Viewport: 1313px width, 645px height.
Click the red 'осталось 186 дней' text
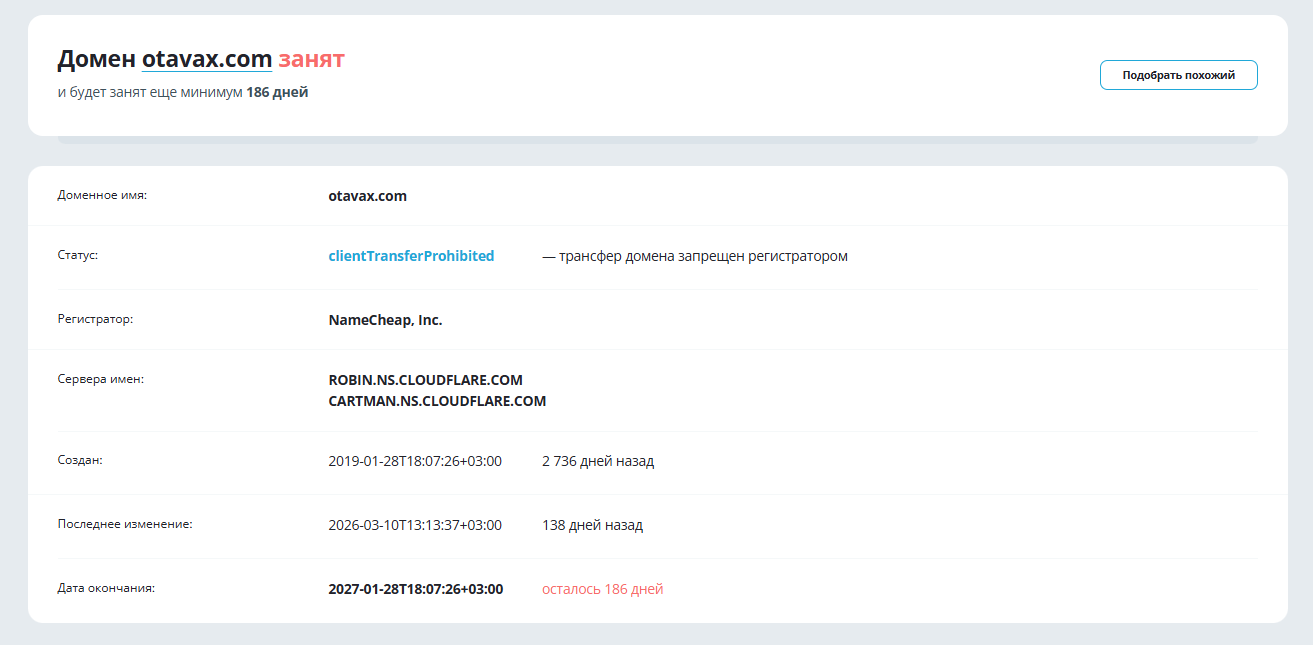(602, 589)
